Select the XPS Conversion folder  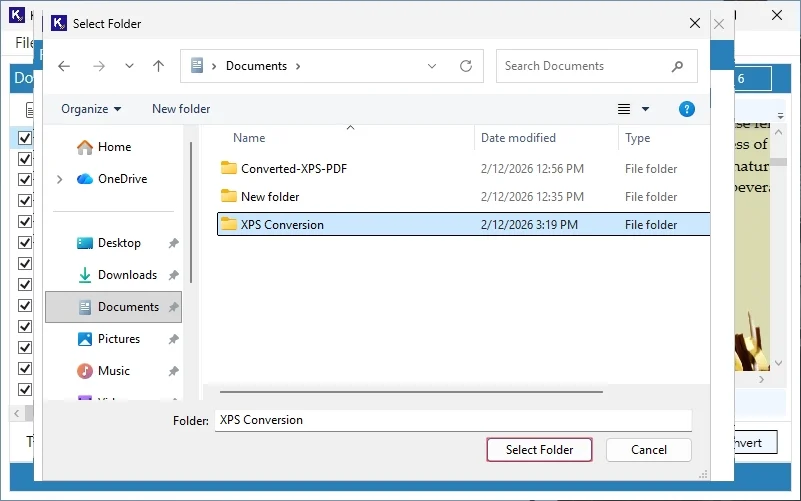(x=463, y=224)
